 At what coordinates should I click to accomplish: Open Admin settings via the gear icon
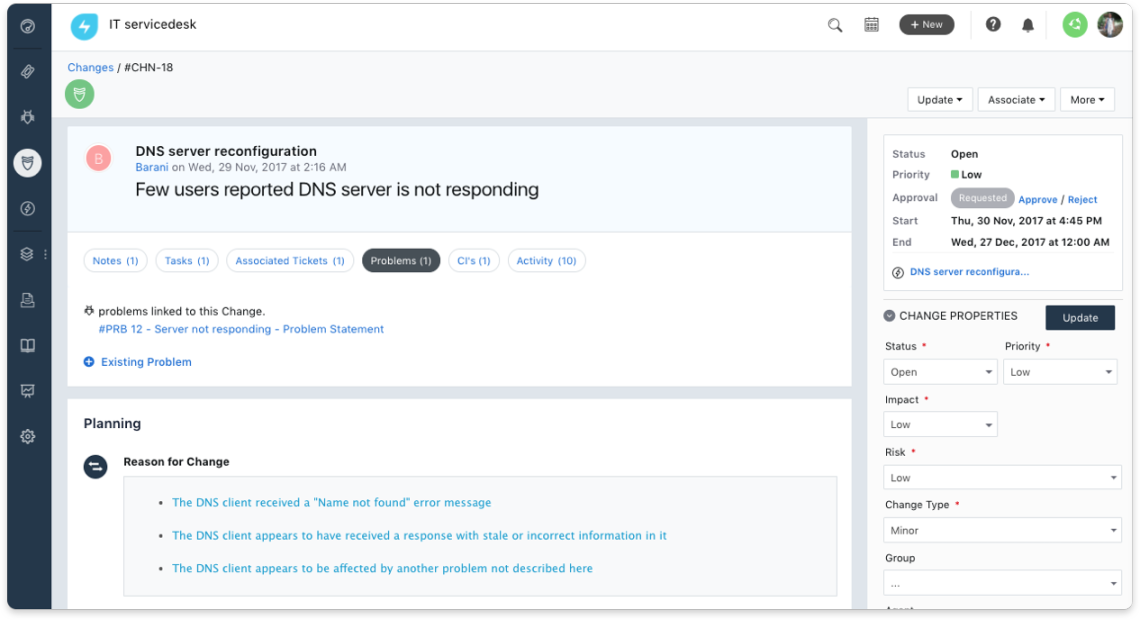27,436
